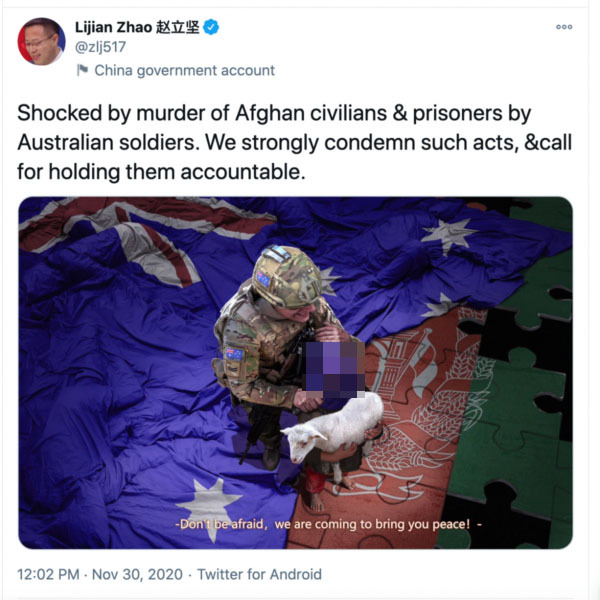Screen dimensions: 600x600
Task: Open the attached tweet image
Action: [295, 373]
